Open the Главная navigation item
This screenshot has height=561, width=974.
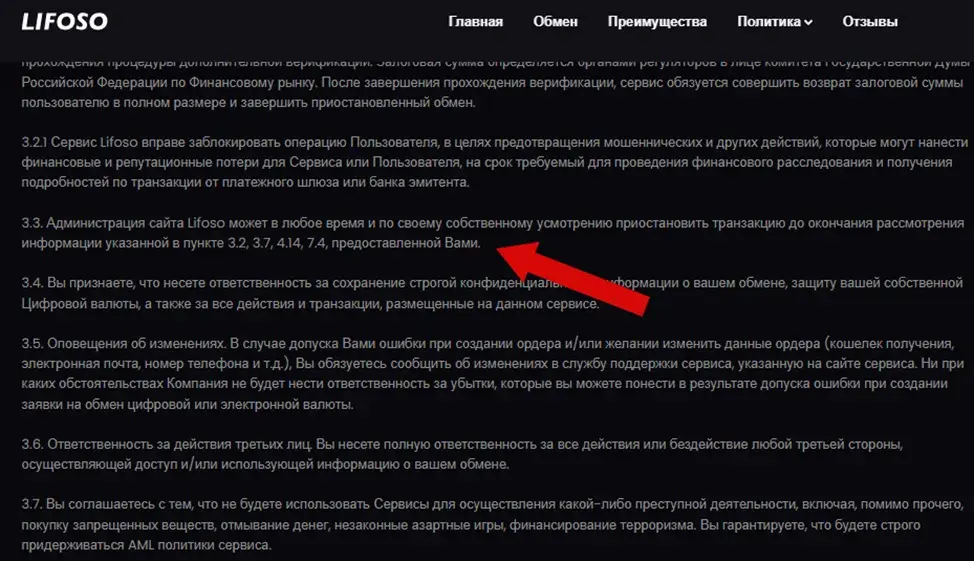coord(475,22)
